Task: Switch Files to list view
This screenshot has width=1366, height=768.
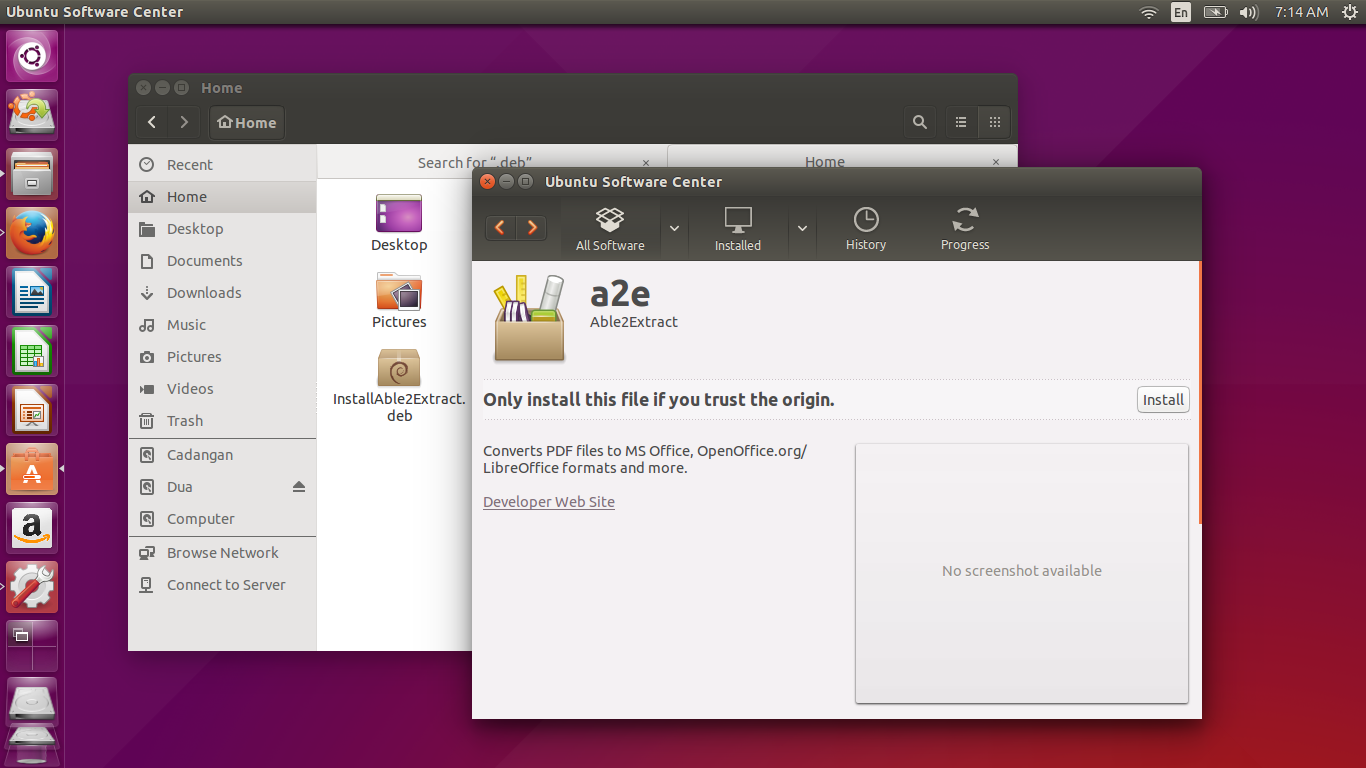Action: (x=961, y=122)
